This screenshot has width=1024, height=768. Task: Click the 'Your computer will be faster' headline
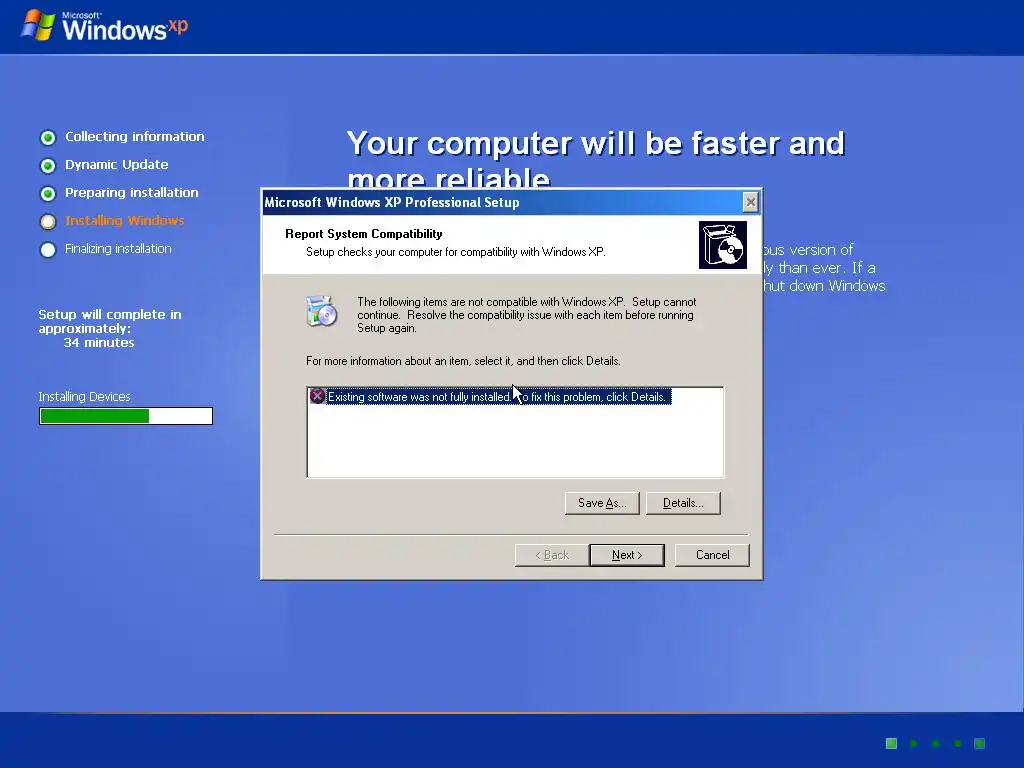(x=596, y=157)
